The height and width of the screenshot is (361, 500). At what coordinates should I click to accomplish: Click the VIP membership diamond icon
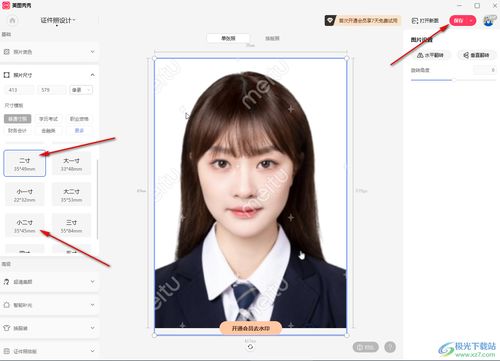pyautogui.click(x=330, y=21)
